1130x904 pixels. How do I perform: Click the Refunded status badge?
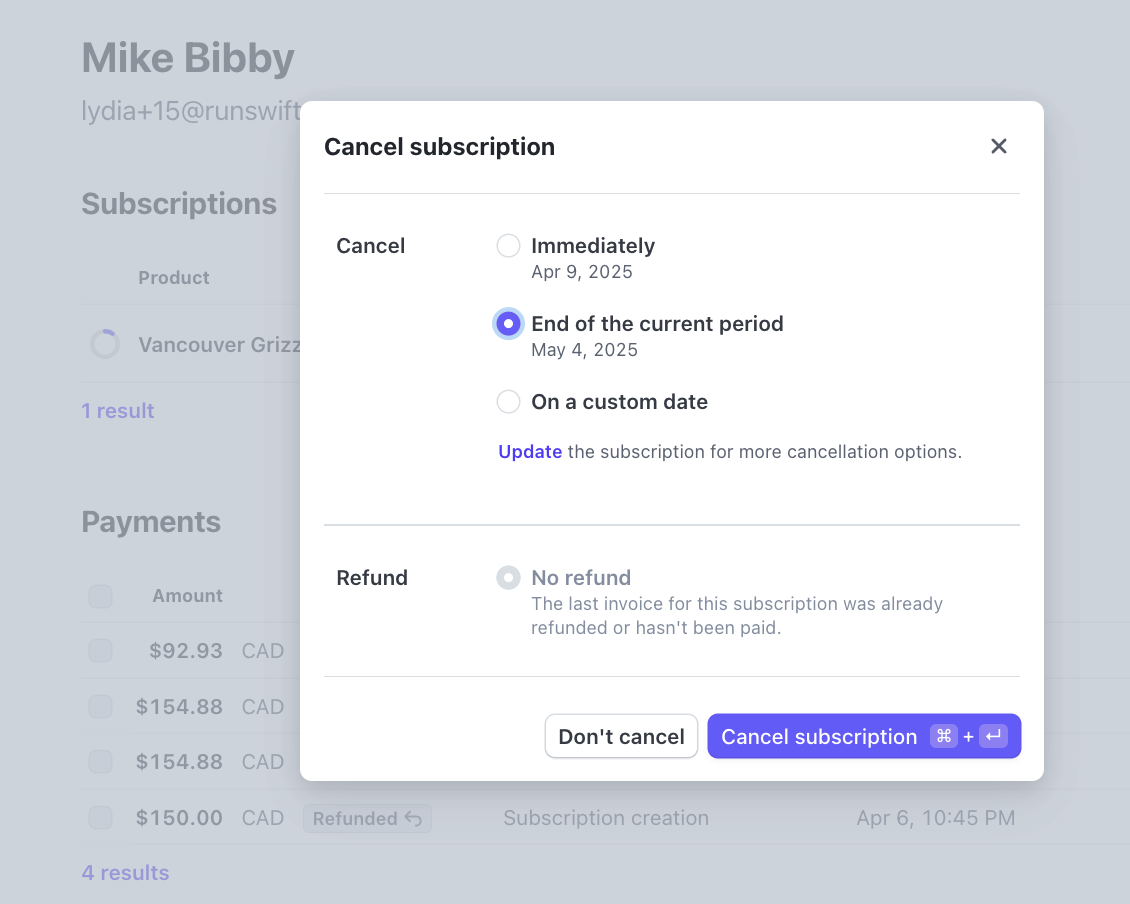tap(356, 819)
